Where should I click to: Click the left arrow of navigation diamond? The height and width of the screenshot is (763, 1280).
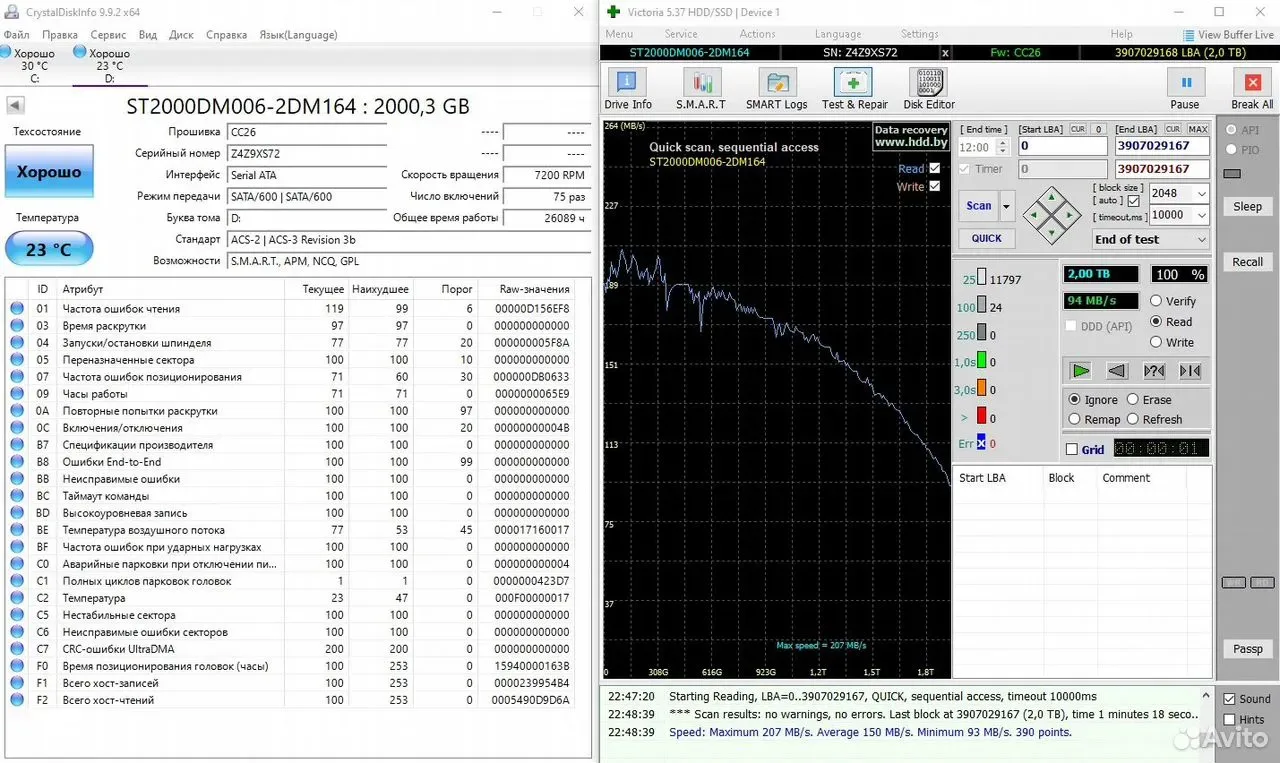click(x=1034, y=214)
